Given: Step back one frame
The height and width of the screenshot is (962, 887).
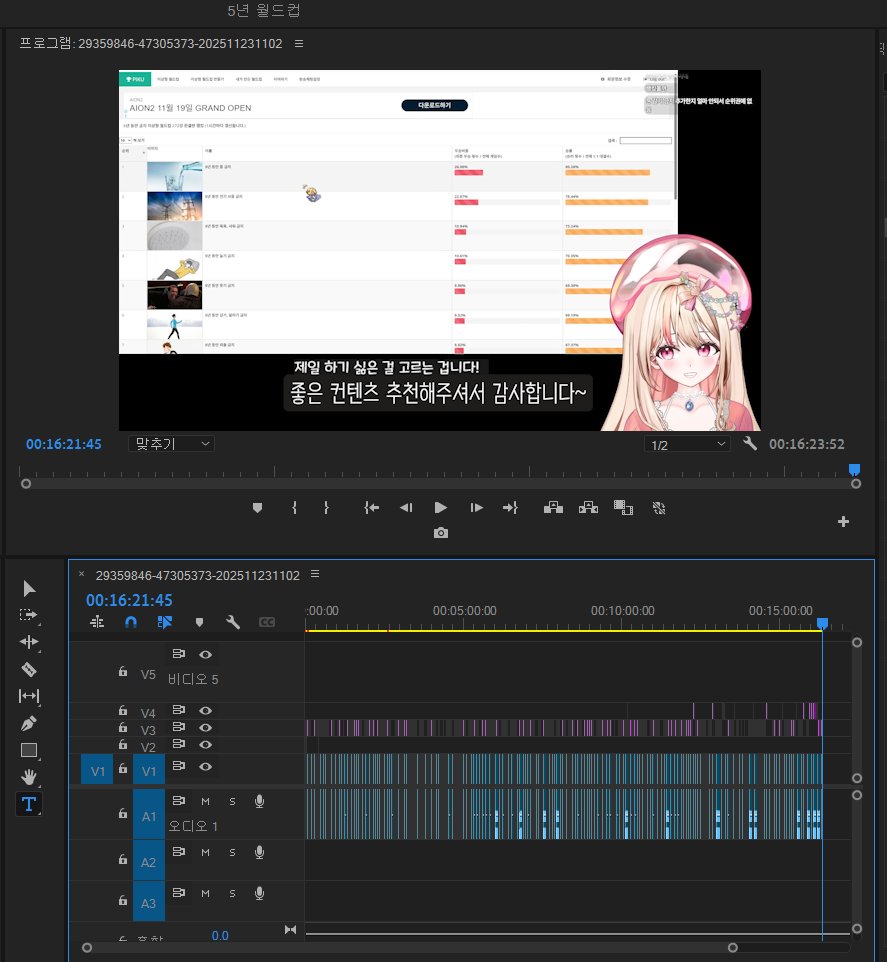Looking at the screenshot, I should pyautogui.click(x=406, y=507).
